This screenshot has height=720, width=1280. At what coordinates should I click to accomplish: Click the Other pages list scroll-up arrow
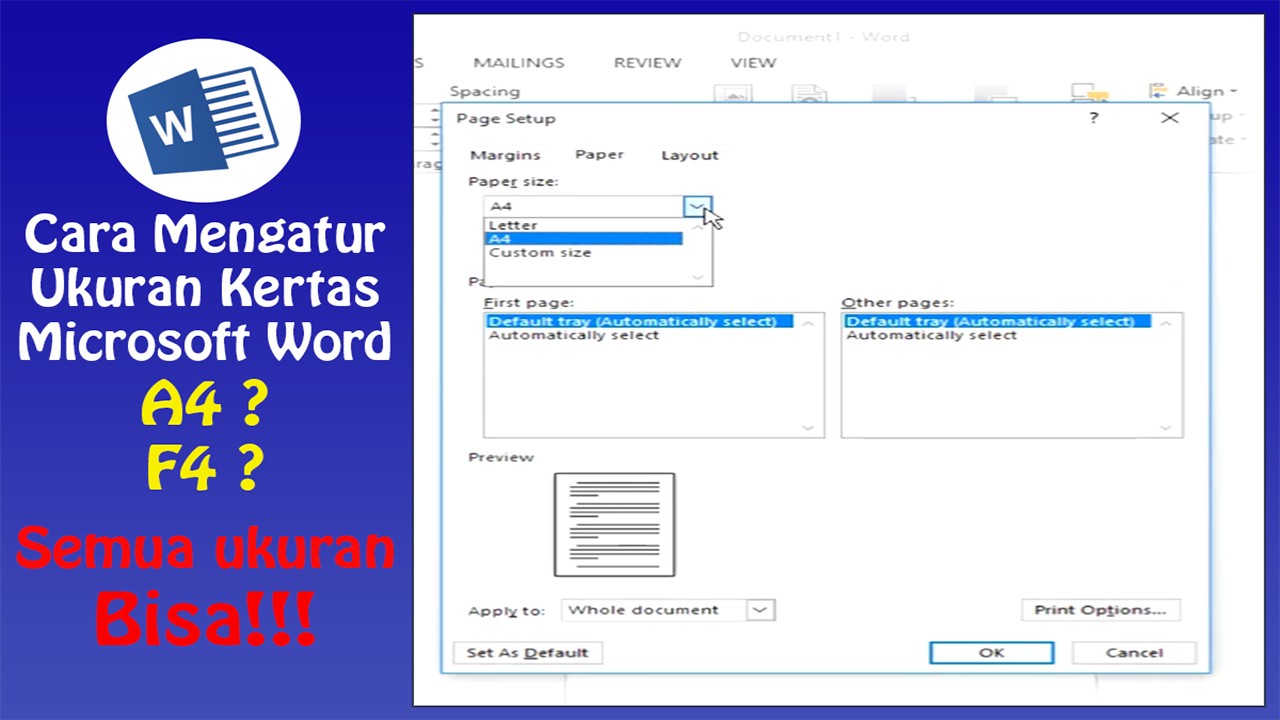1166,323
